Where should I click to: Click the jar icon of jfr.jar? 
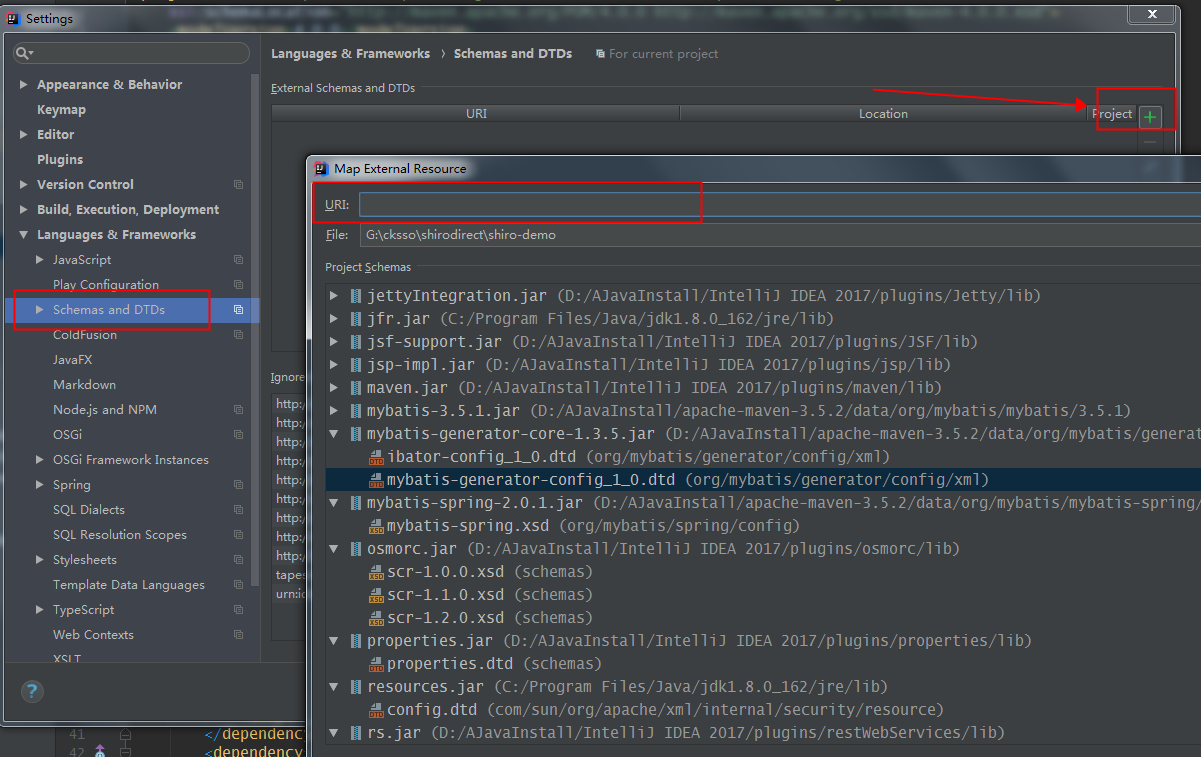pos(356,319)
